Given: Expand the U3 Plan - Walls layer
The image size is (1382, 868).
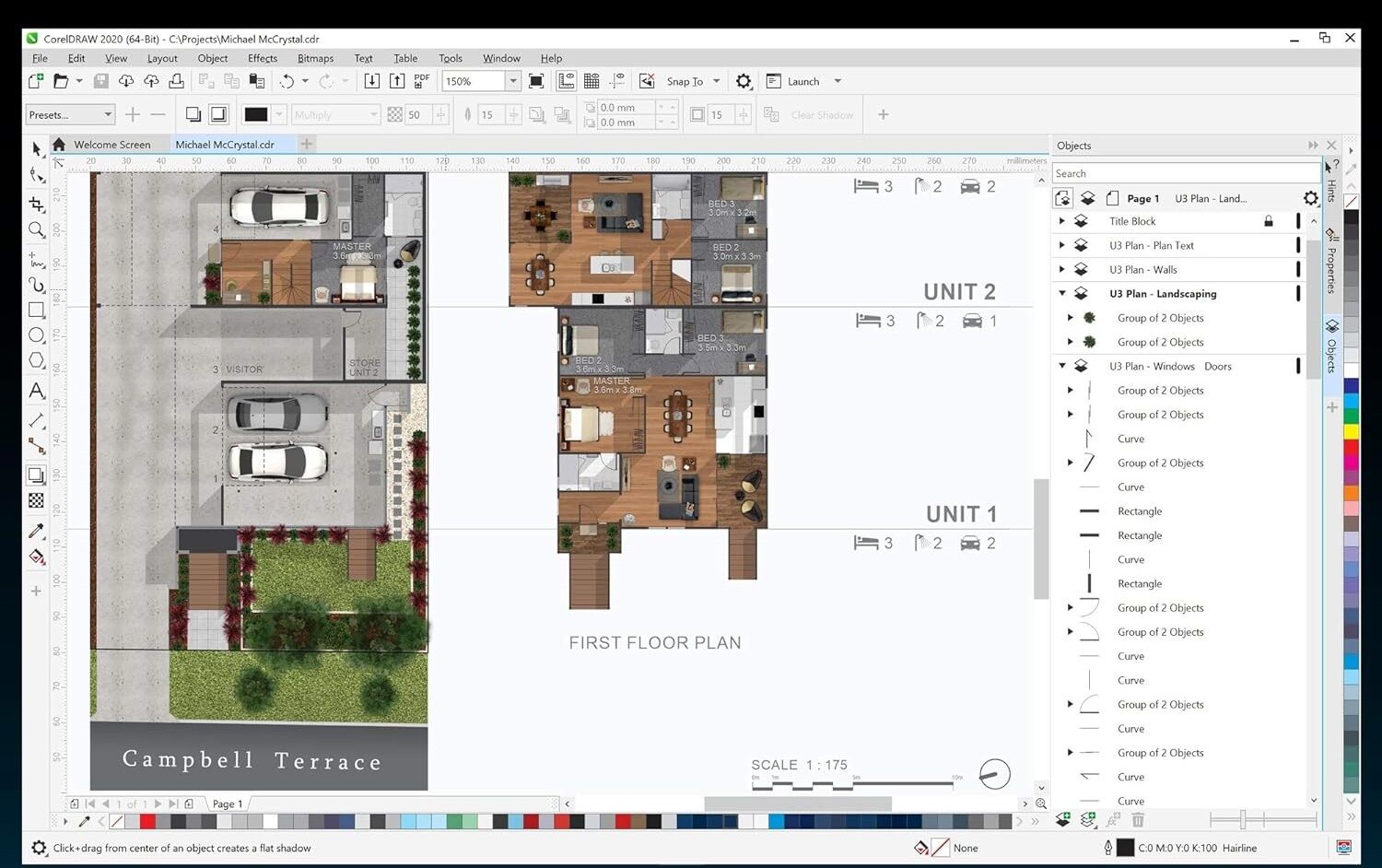Looking at the screenshot, I should 1062,269.
